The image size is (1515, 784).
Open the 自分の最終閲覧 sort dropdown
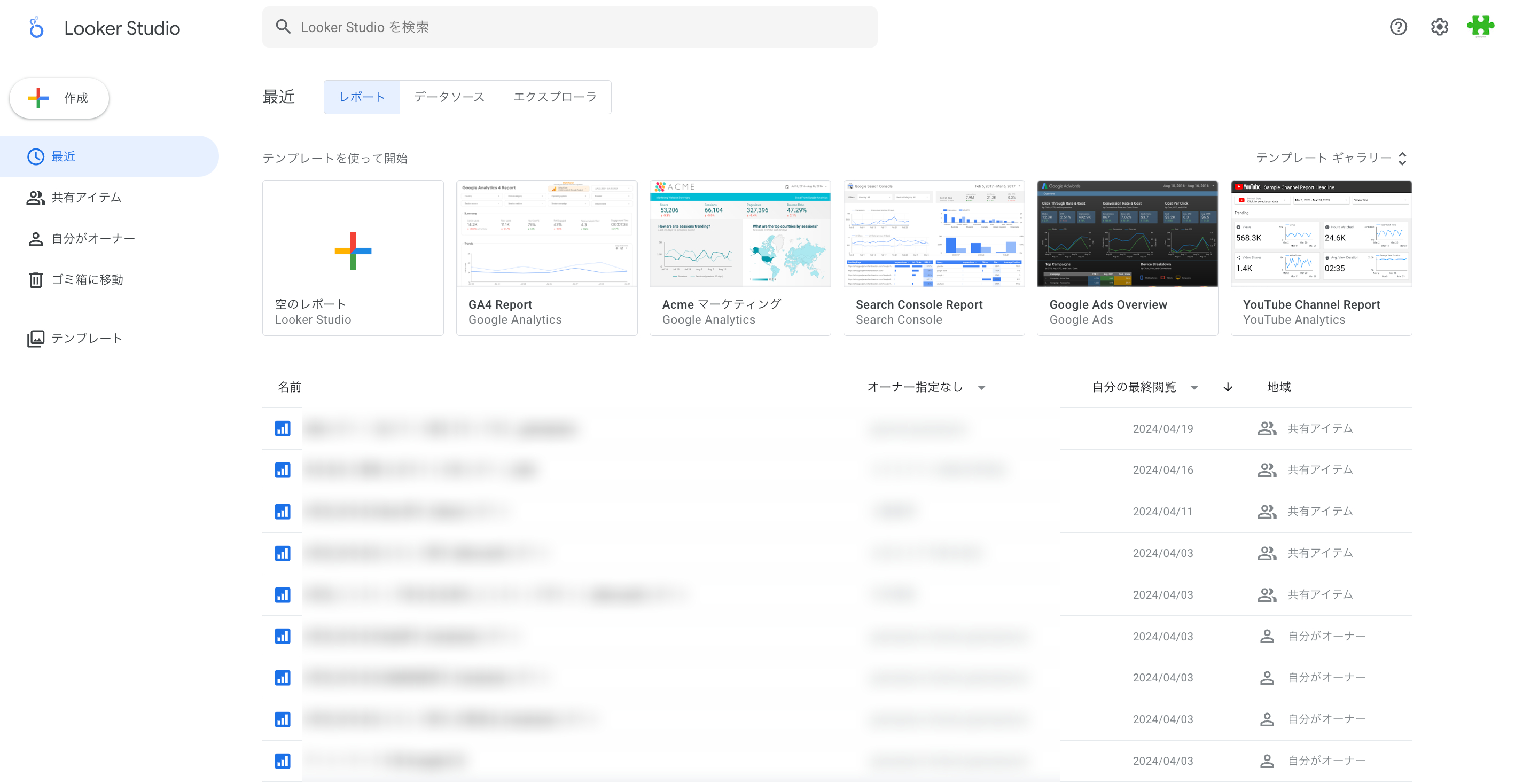tap(1145, 387)
